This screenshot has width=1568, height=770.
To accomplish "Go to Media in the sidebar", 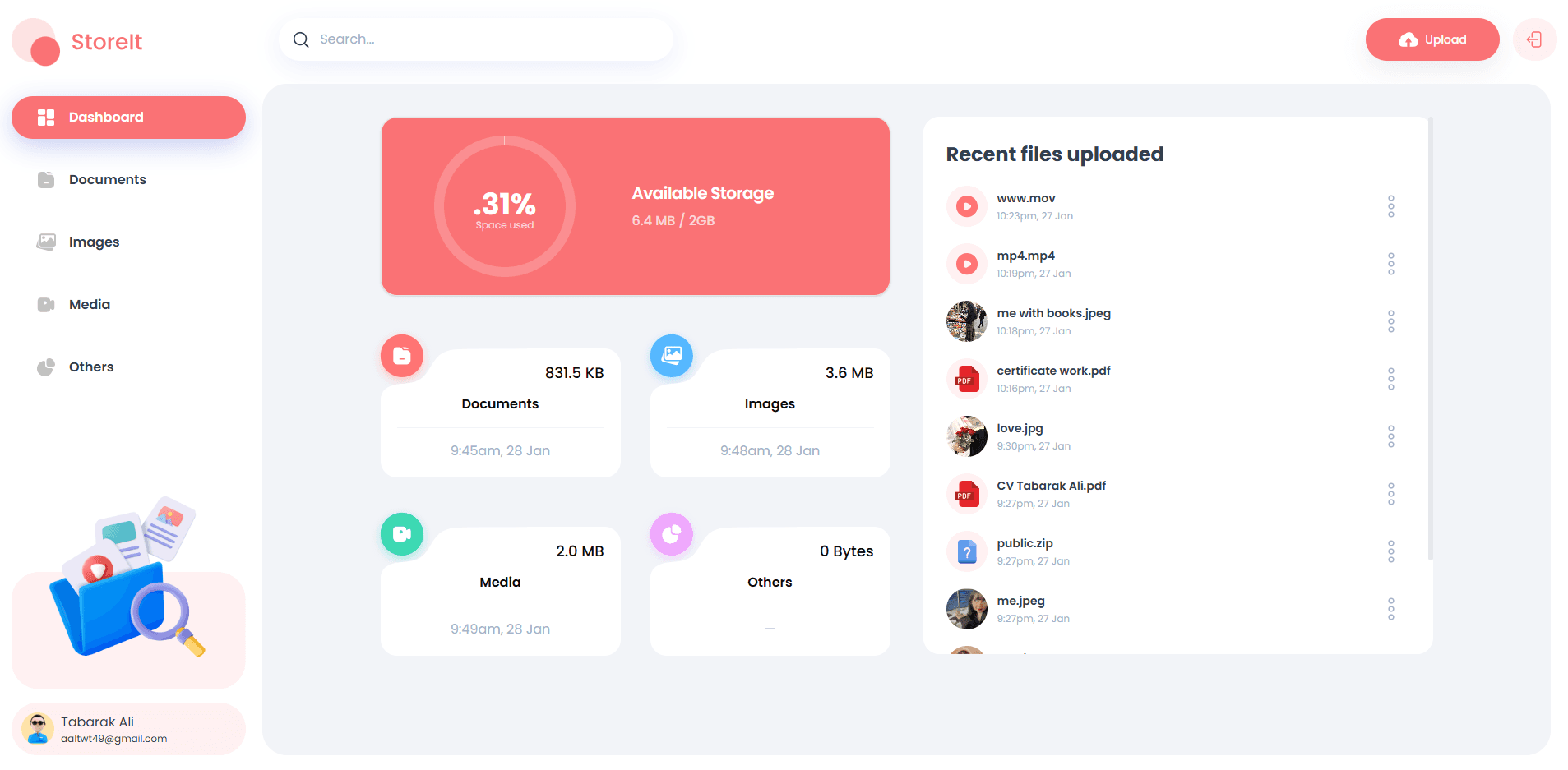I will pyautogui.click(x=128, y=304).
